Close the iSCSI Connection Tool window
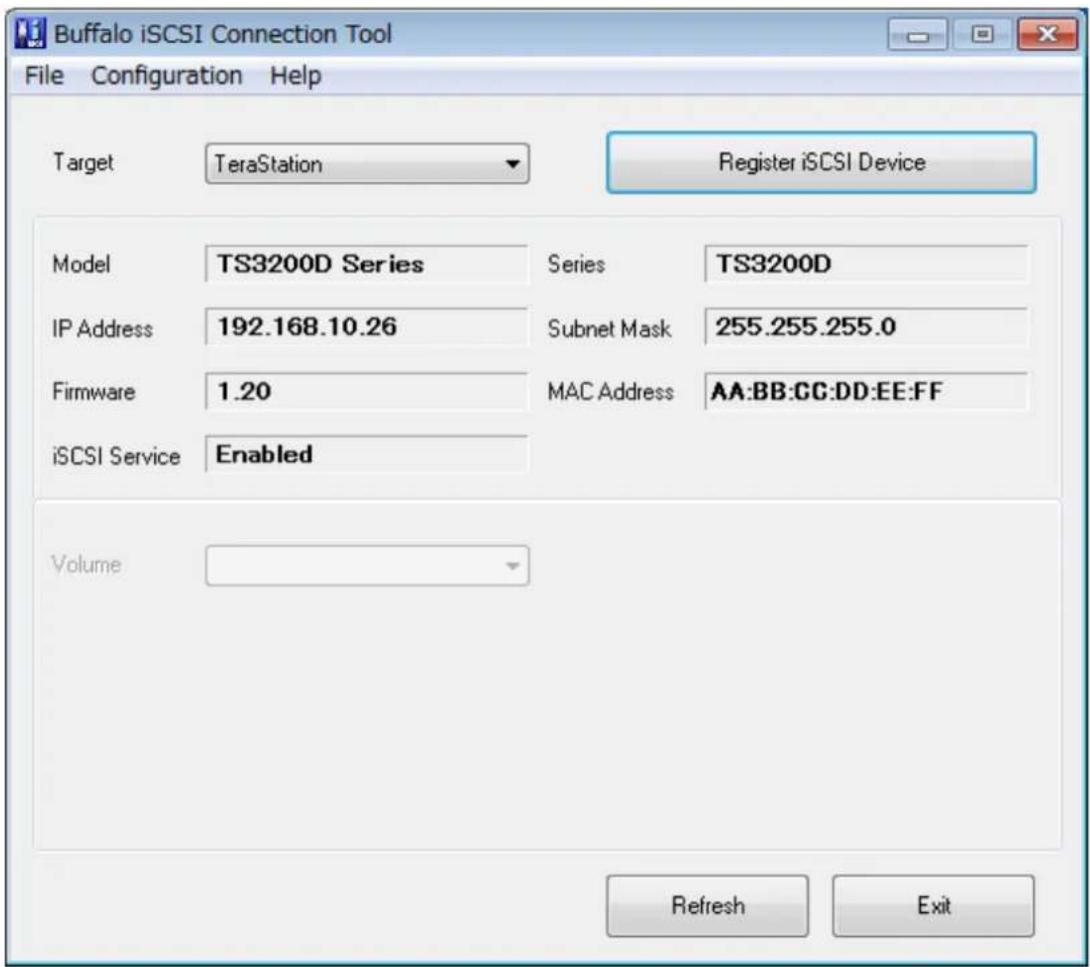Viewport: 1090px width, 967px height. pyautogui.click(x=1047, y=34)
